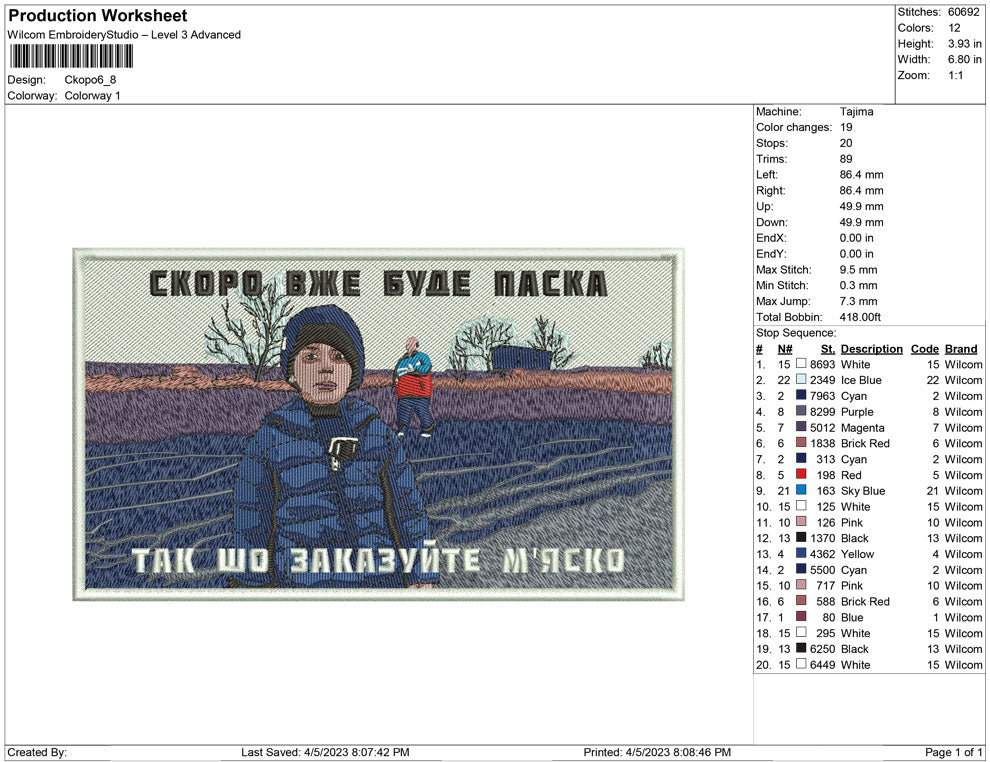
Task: Click the 'Printed: 4/5/2023 8:08:46 PM' footer
Action: (x=657, y=752)
